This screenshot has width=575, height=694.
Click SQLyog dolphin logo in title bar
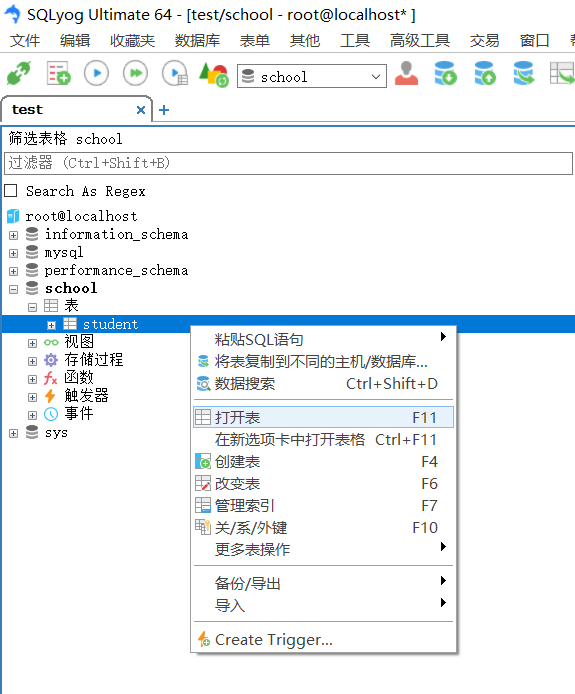[12, 14]
